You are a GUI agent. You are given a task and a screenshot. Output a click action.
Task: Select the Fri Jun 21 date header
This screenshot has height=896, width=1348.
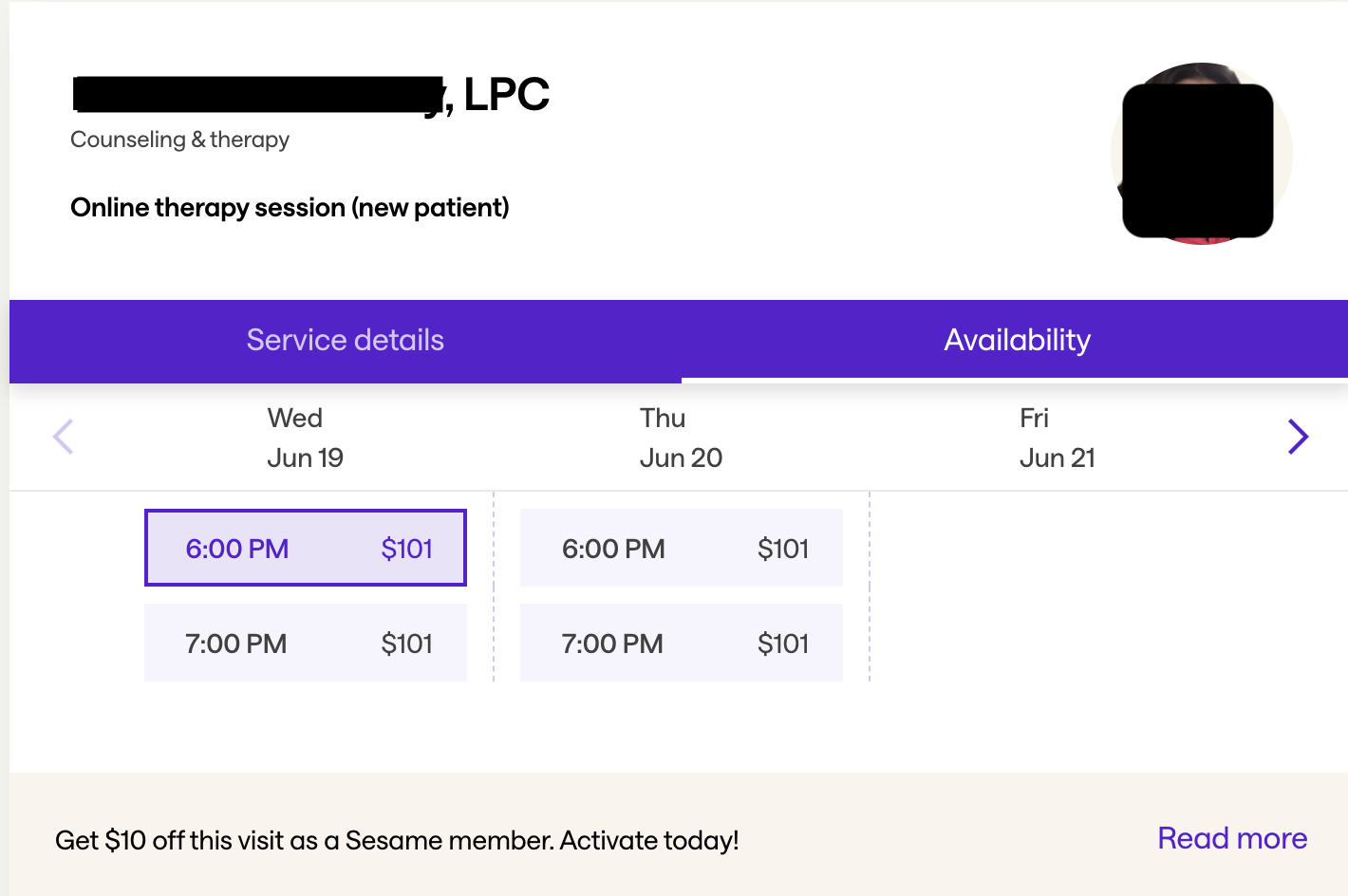(1057, 438)
